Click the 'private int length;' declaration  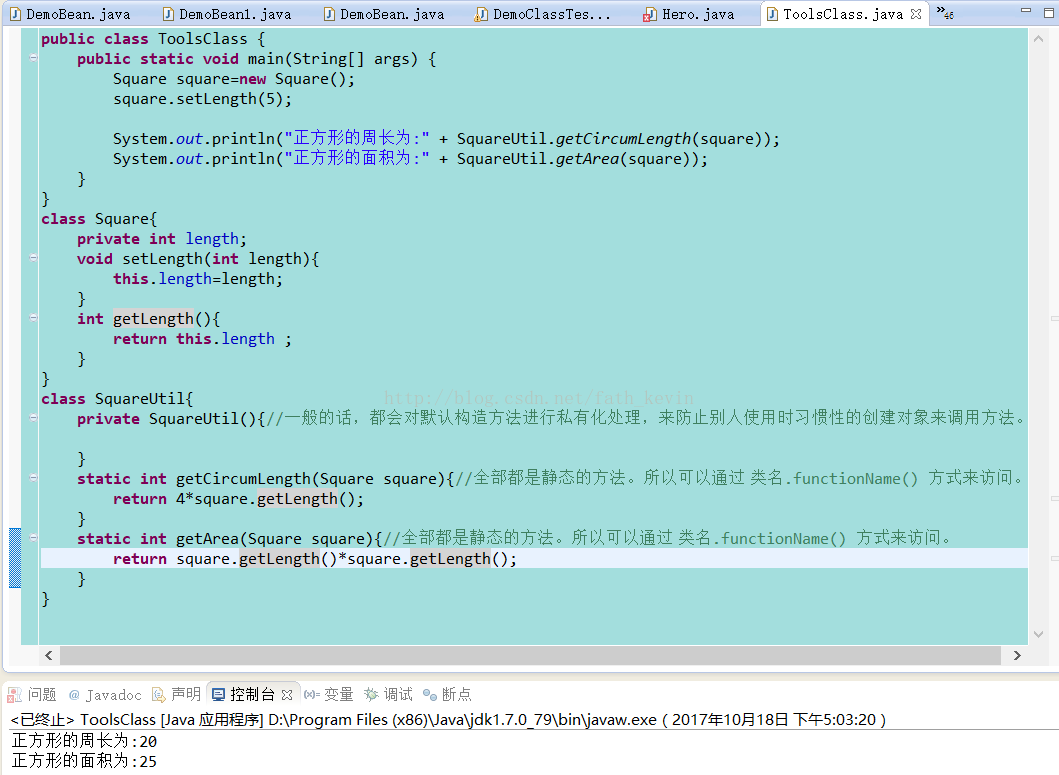coord(162,239)
